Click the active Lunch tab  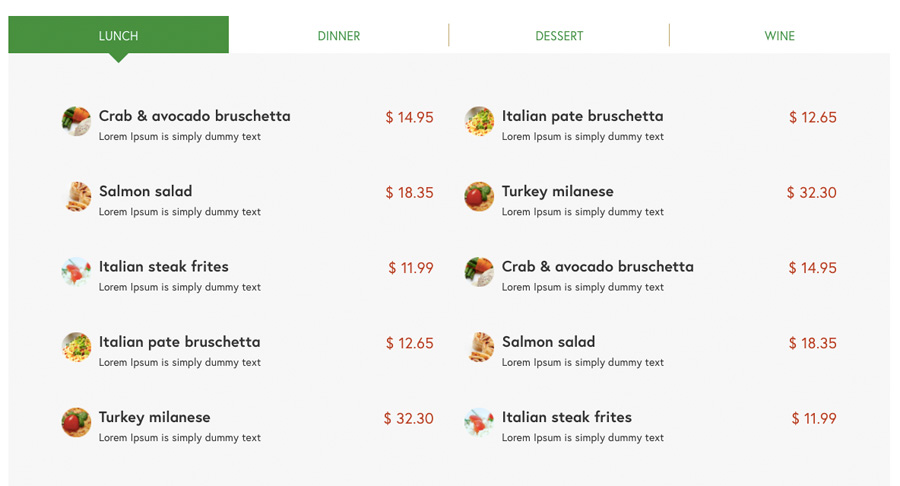[x=118, y=36]
